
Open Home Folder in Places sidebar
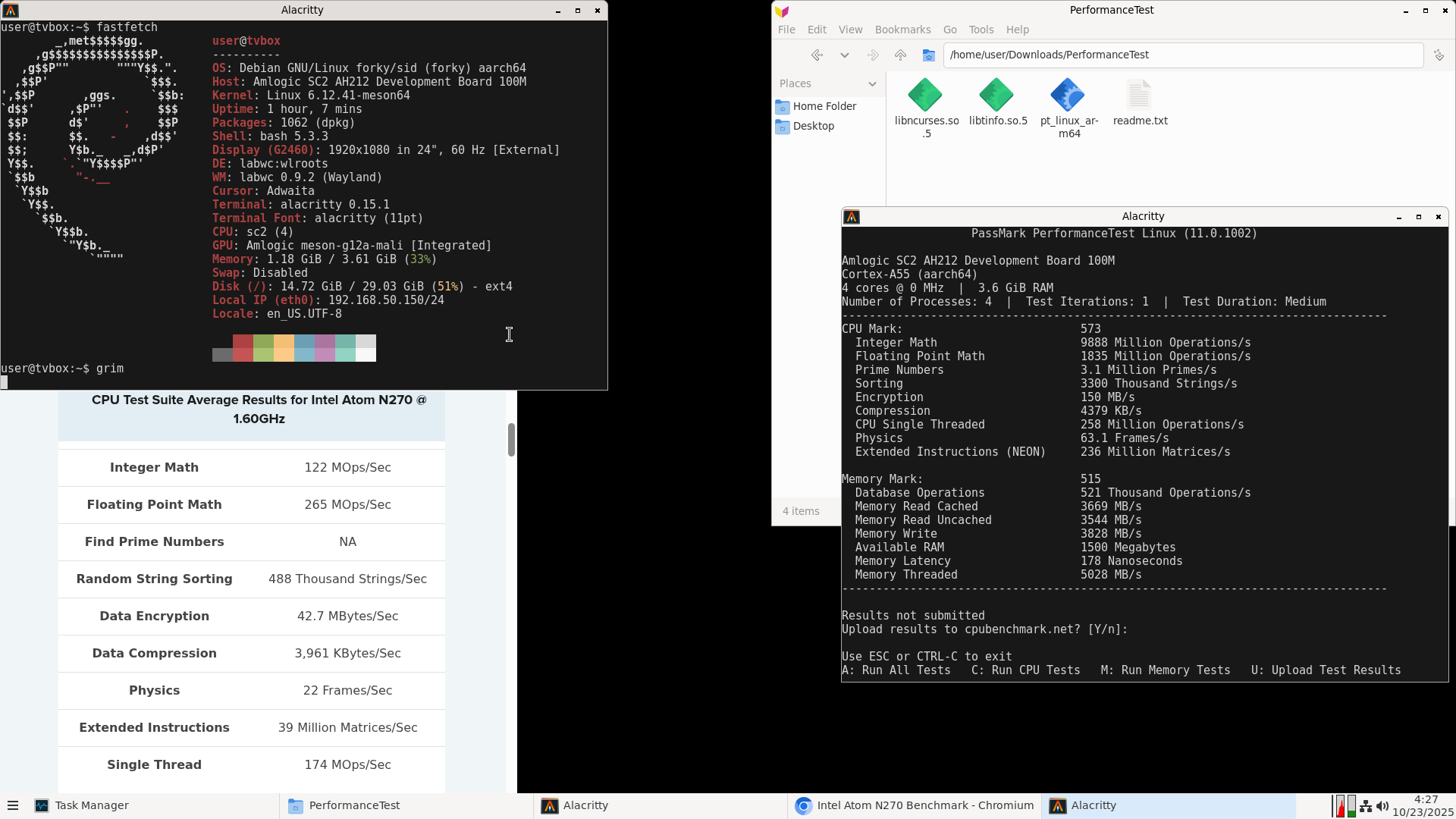(824, 106)
